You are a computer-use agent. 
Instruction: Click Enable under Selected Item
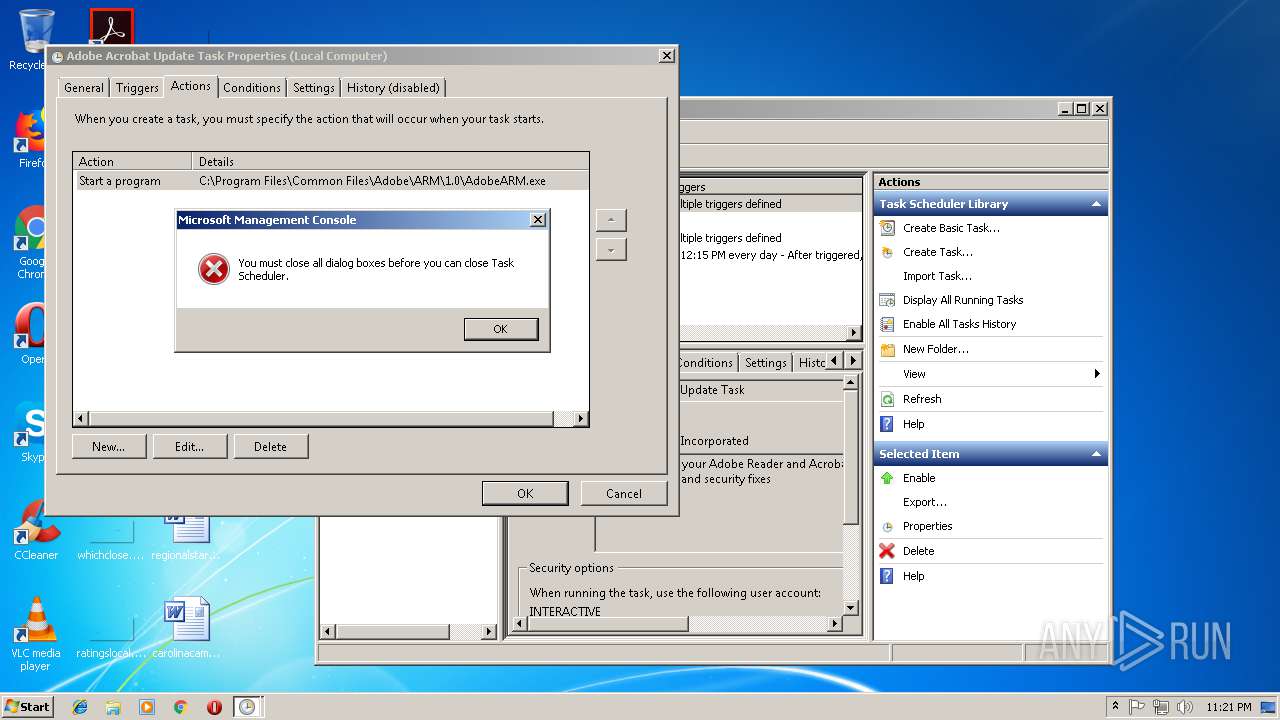point(919,478)
